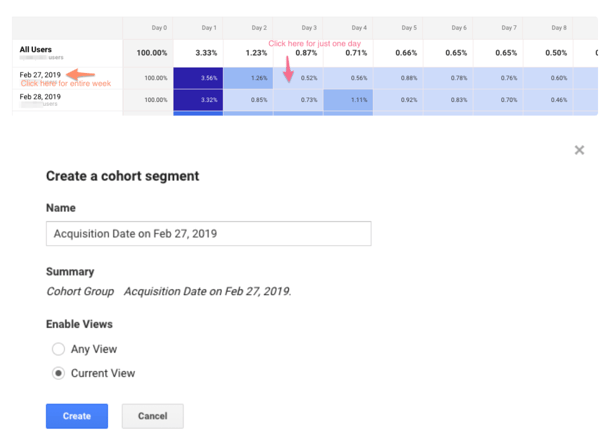Click the Create button
The image size is (600, 433).
coord(77,416)
